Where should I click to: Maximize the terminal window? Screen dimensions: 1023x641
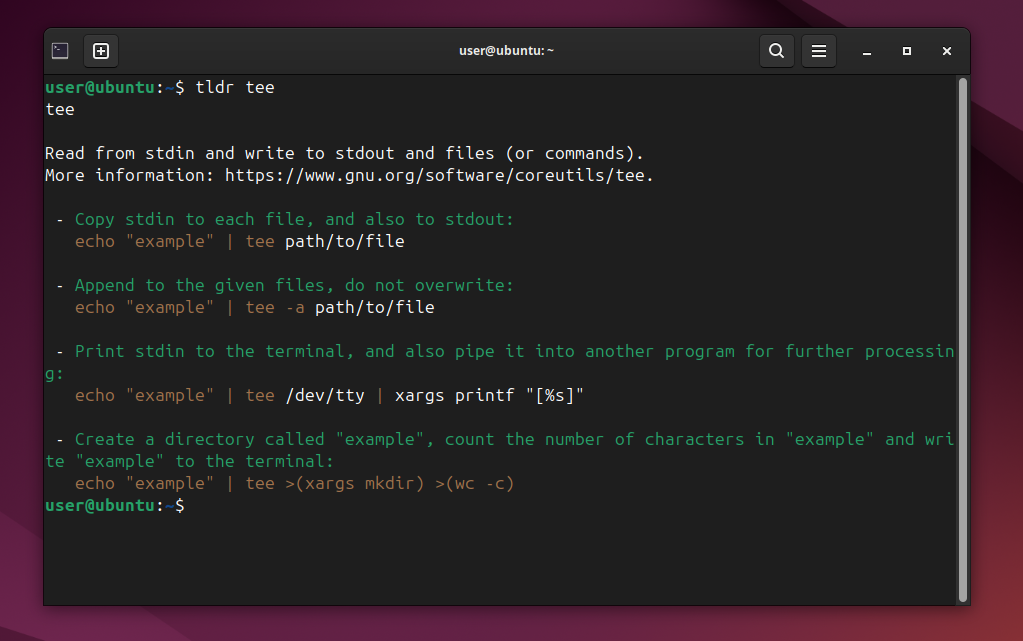click(x=907, y=51)
